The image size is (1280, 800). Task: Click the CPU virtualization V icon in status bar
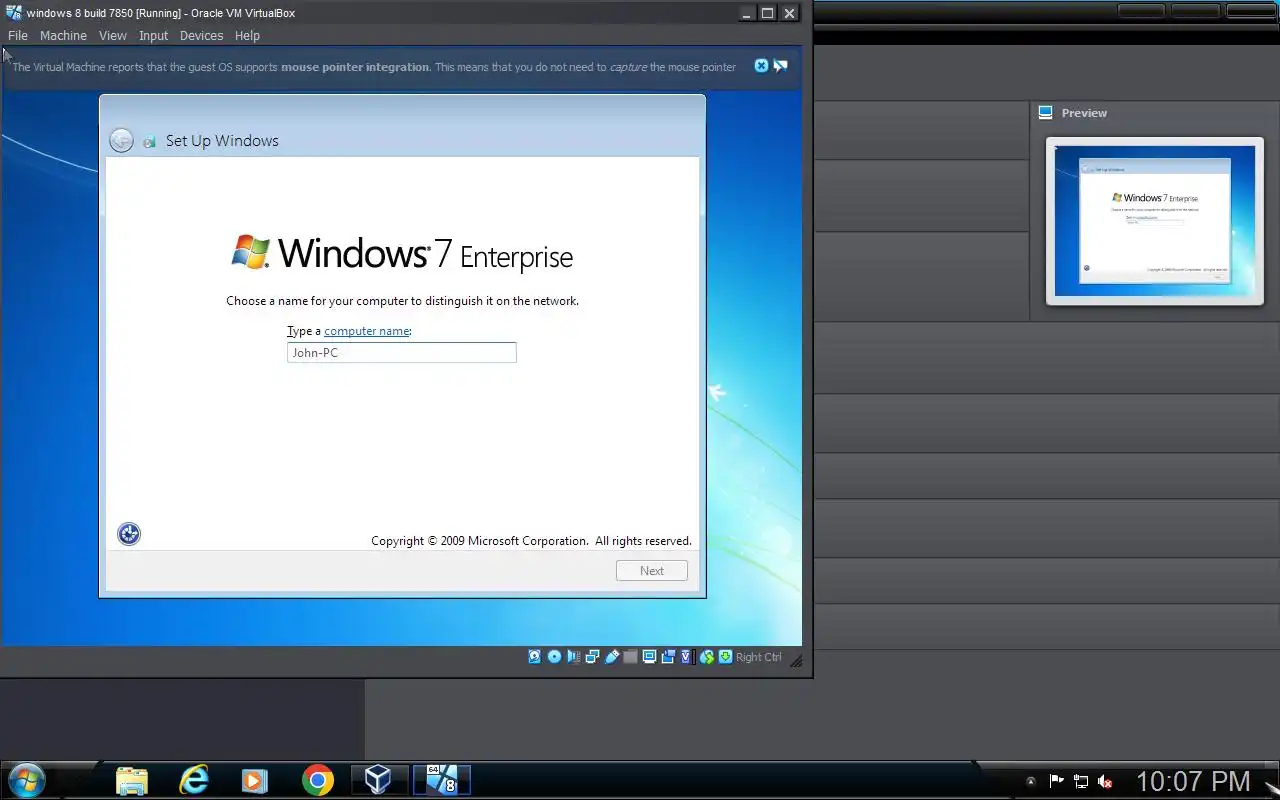click(x=686, y=657)
